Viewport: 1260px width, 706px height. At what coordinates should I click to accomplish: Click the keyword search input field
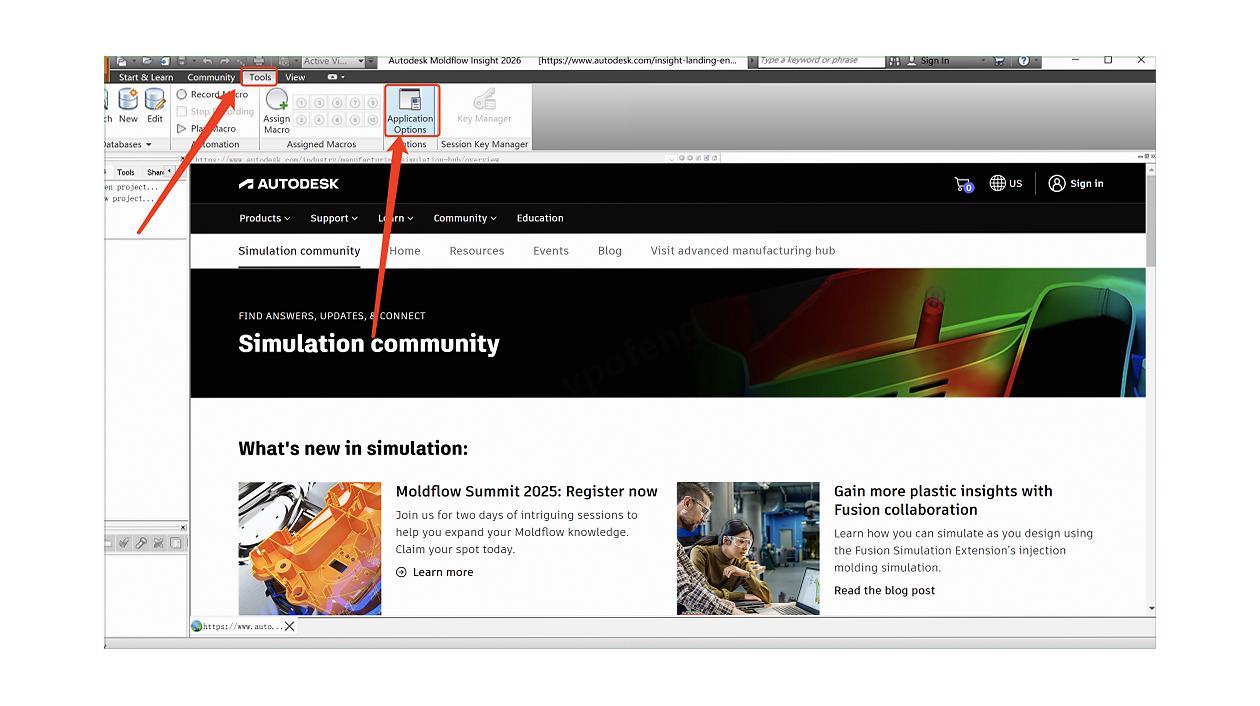[820, 61]
